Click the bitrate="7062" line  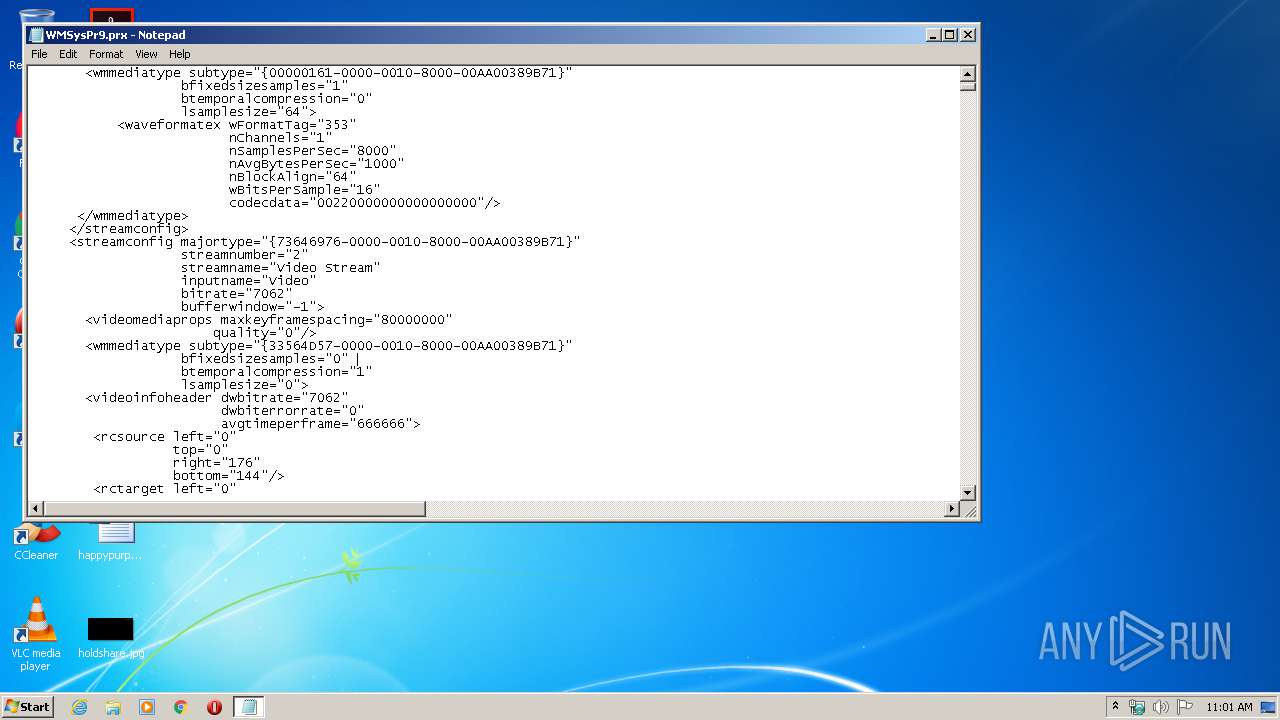pyautogui.click(x=237, y=294)
